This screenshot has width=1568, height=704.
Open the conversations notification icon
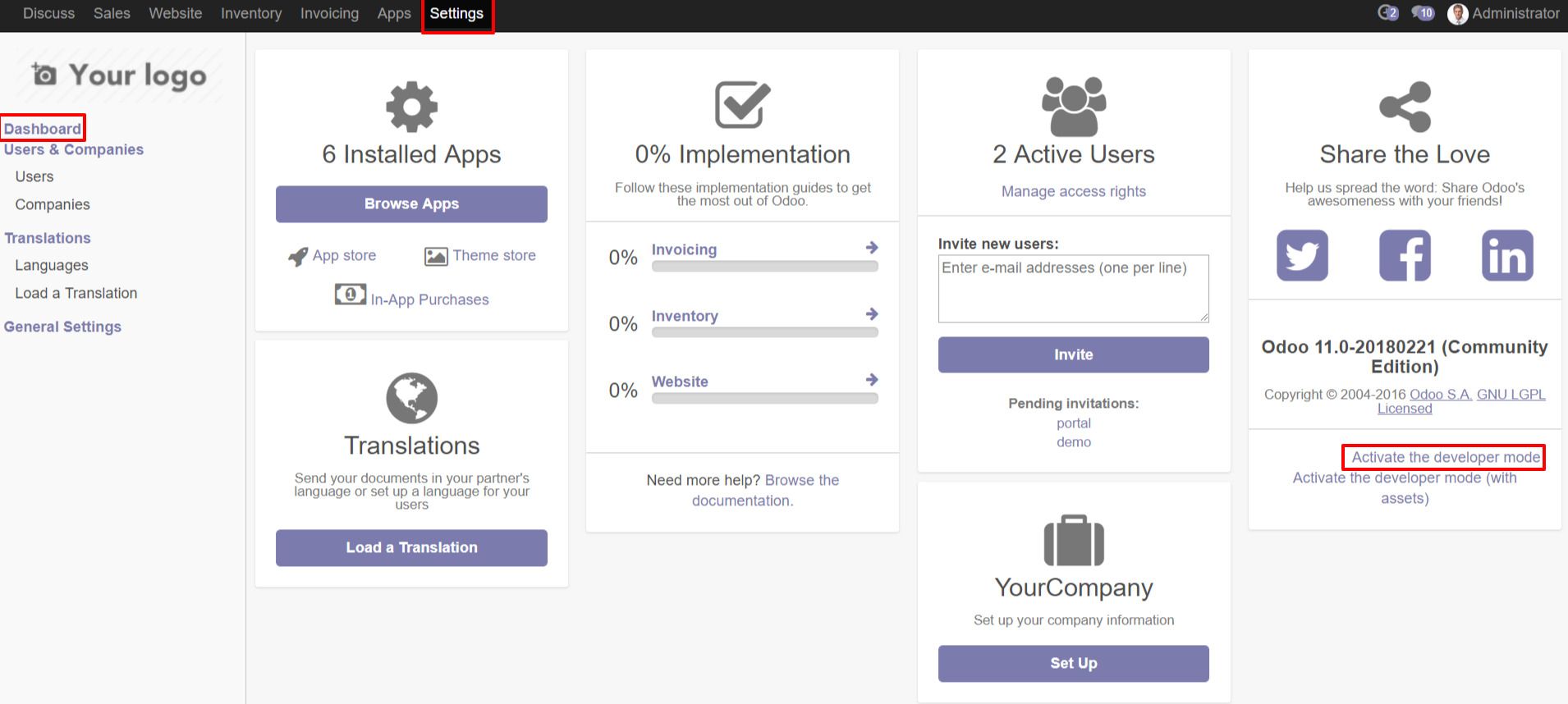pos(1388,13)
